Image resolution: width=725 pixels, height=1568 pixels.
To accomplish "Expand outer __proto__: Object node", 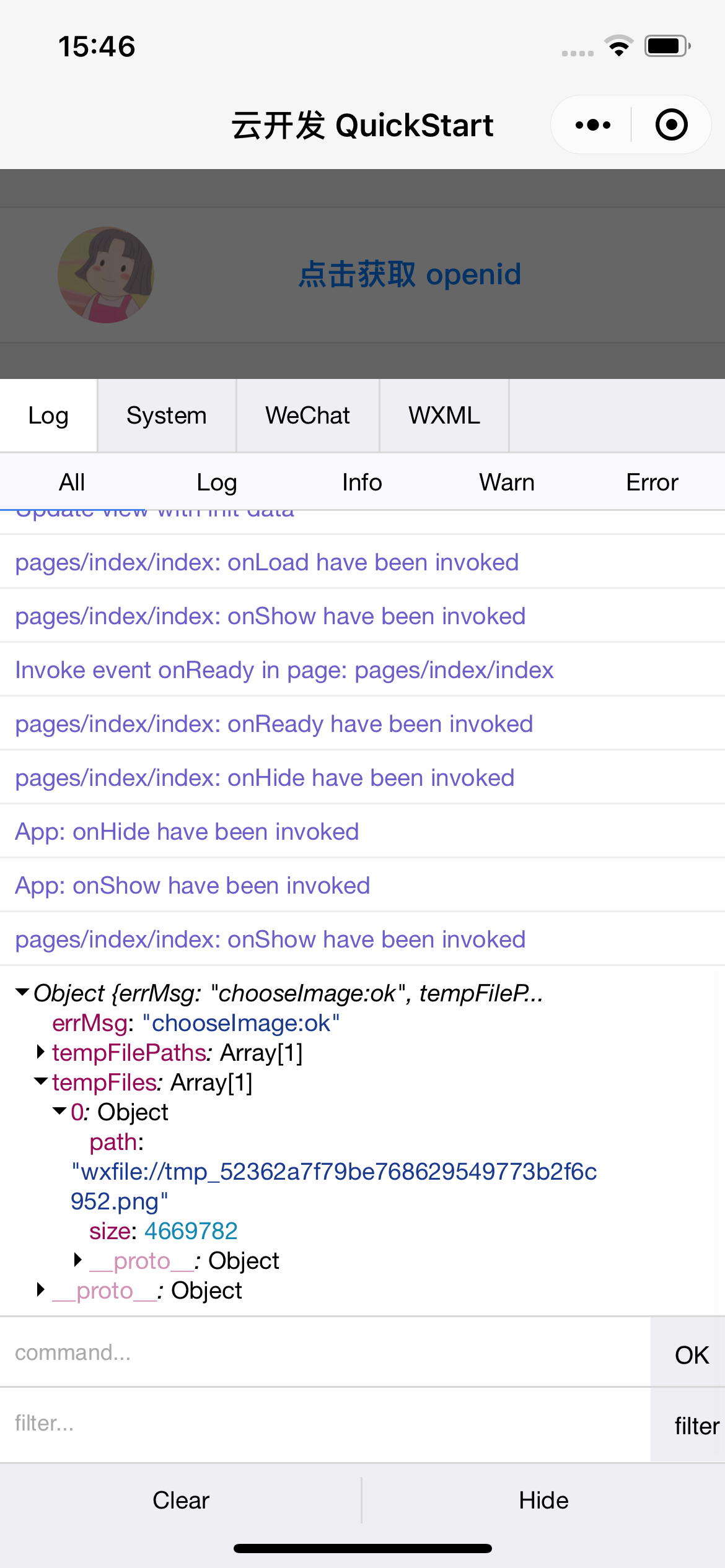I will [x=41, y=1289].
